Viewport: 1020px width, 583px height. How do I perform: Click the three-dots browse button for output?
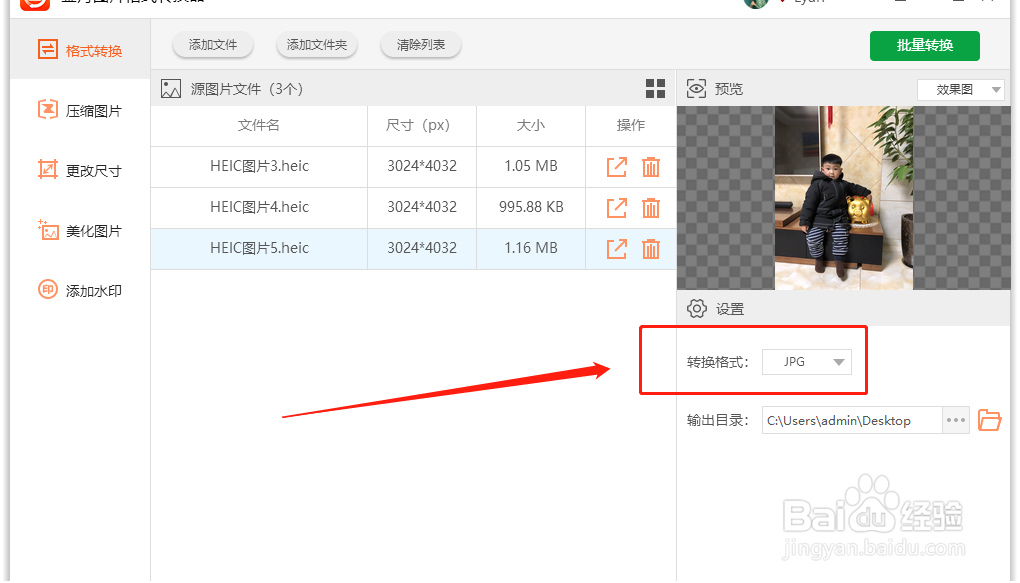click(956, 420)
